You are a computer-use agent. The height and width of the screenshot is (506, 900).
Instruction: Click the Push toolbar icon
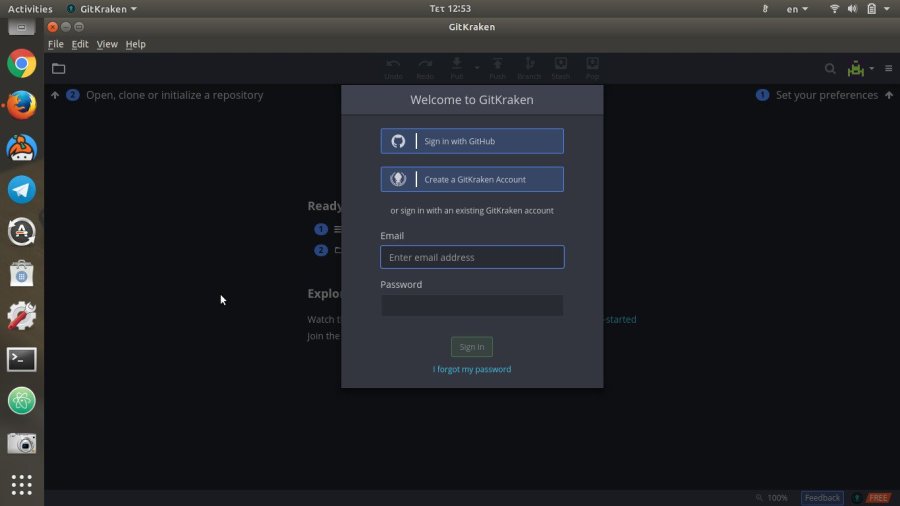(498, 68)
